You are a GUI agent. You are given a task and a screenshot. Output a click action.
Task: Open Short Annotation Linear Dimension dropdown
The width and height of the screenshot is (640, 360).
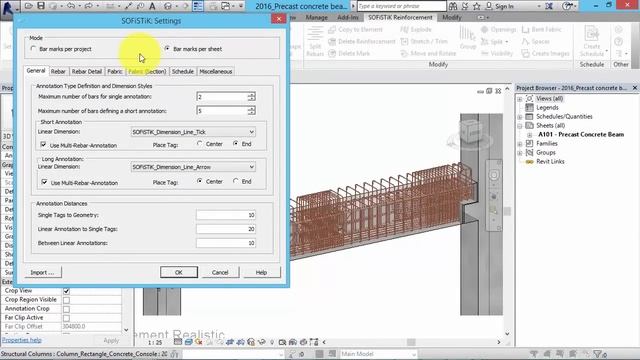click(193, 132)
